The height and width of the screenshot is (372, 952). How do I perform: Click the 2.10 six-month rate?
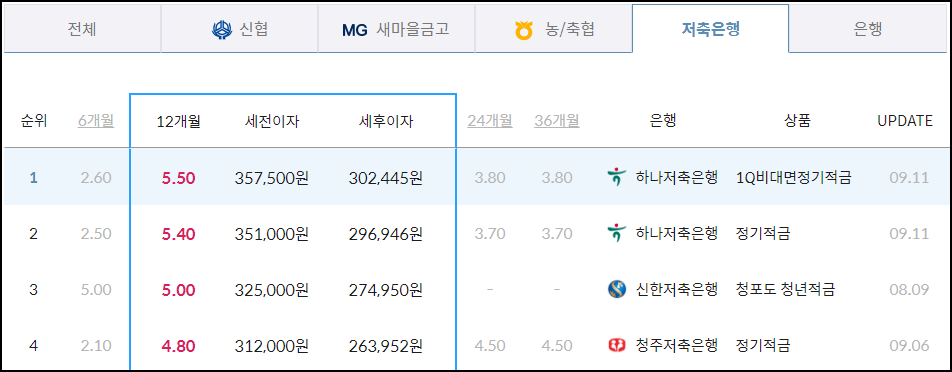[96, 346]
